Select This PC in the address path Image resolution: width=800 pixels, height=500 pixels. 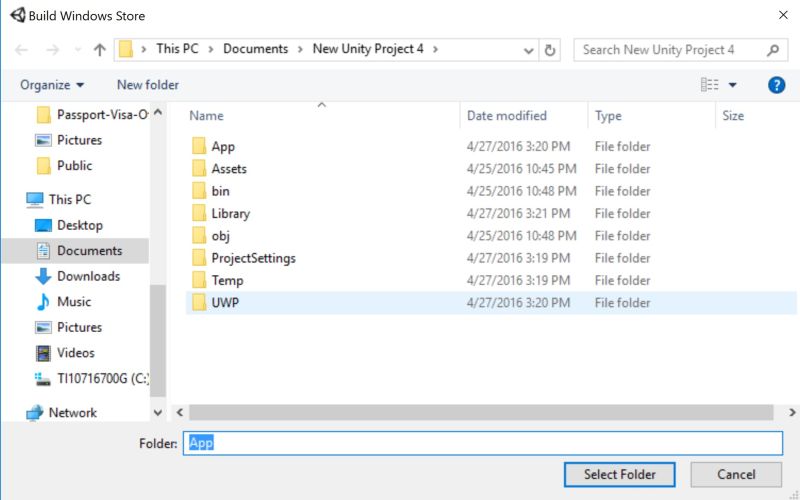click(x=177, y=49)
